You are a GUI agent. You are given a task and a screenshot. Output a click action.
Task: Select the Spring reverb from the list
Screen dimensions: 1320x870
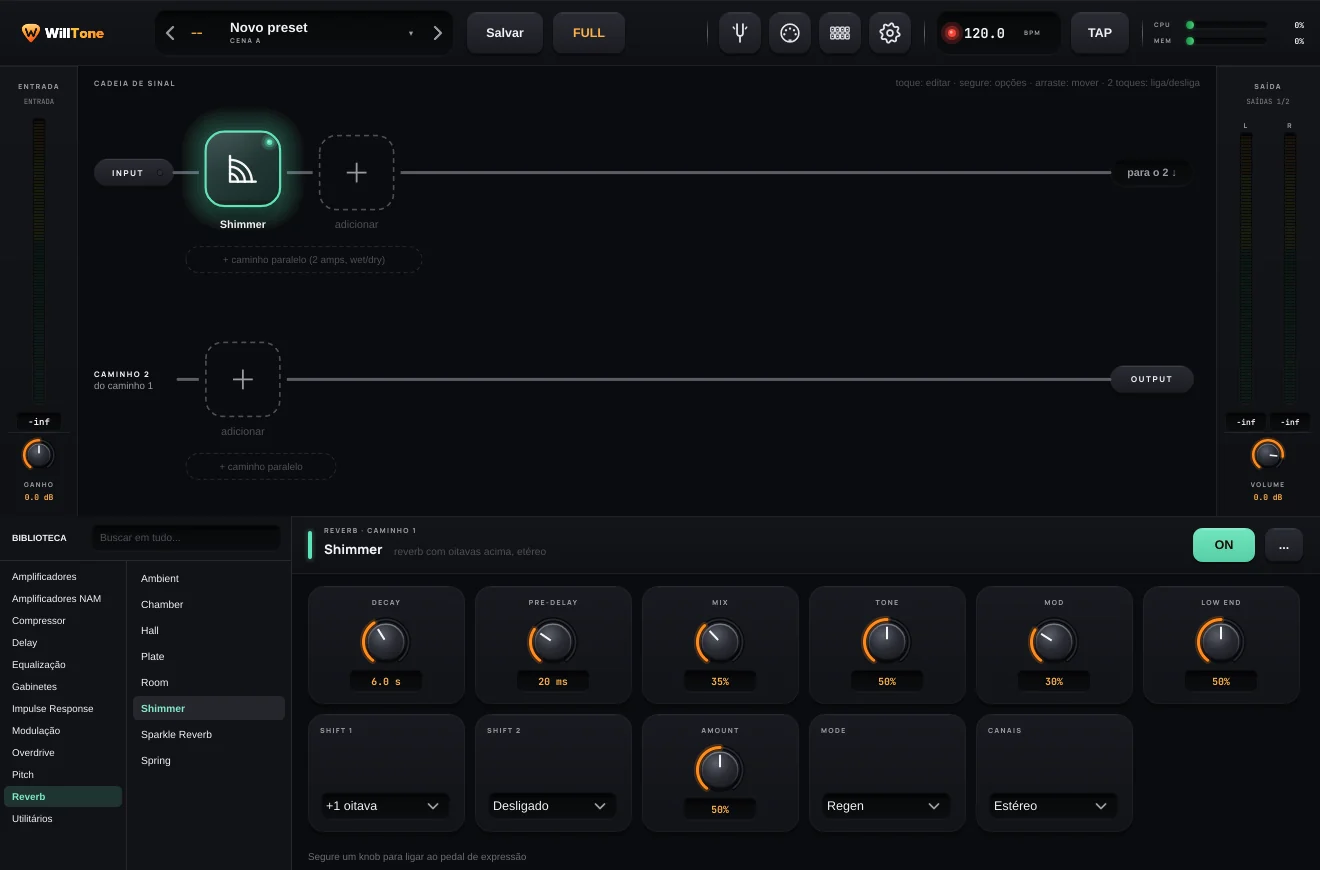(209, 761)
